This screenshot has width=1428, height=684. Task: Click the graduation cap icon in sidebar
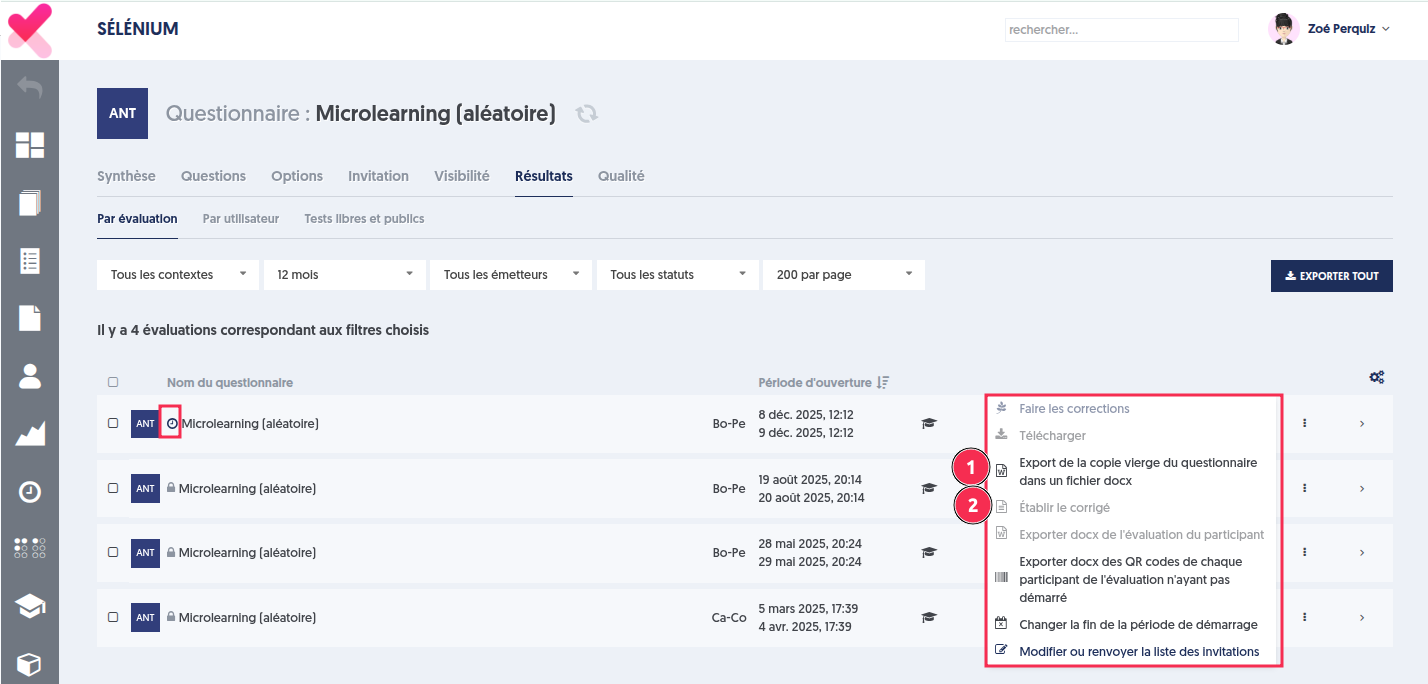(30, 607)
